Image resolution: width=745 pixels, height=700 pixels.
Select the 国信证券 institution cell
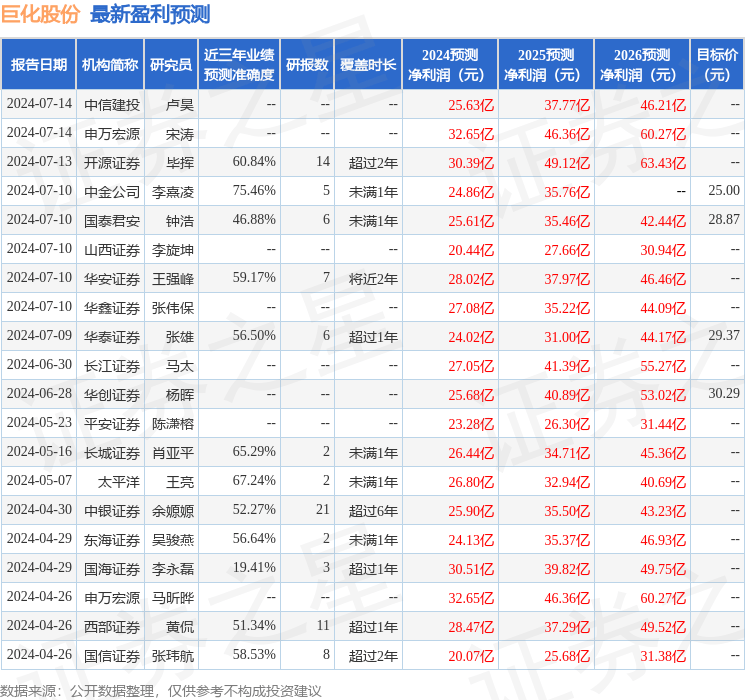[112, 656]
